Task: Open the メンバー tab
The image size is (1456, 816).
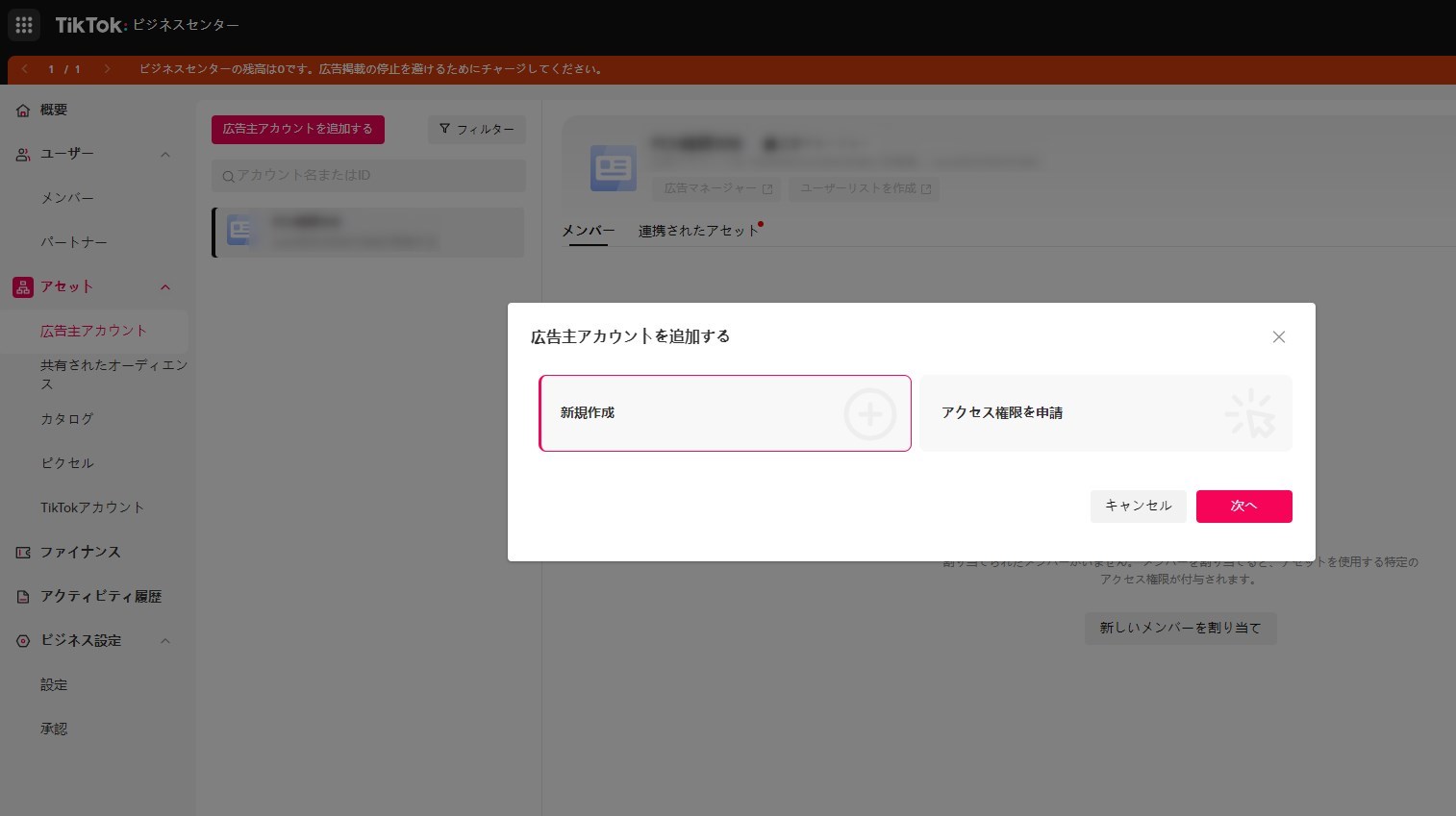Action: pos(588,231)
